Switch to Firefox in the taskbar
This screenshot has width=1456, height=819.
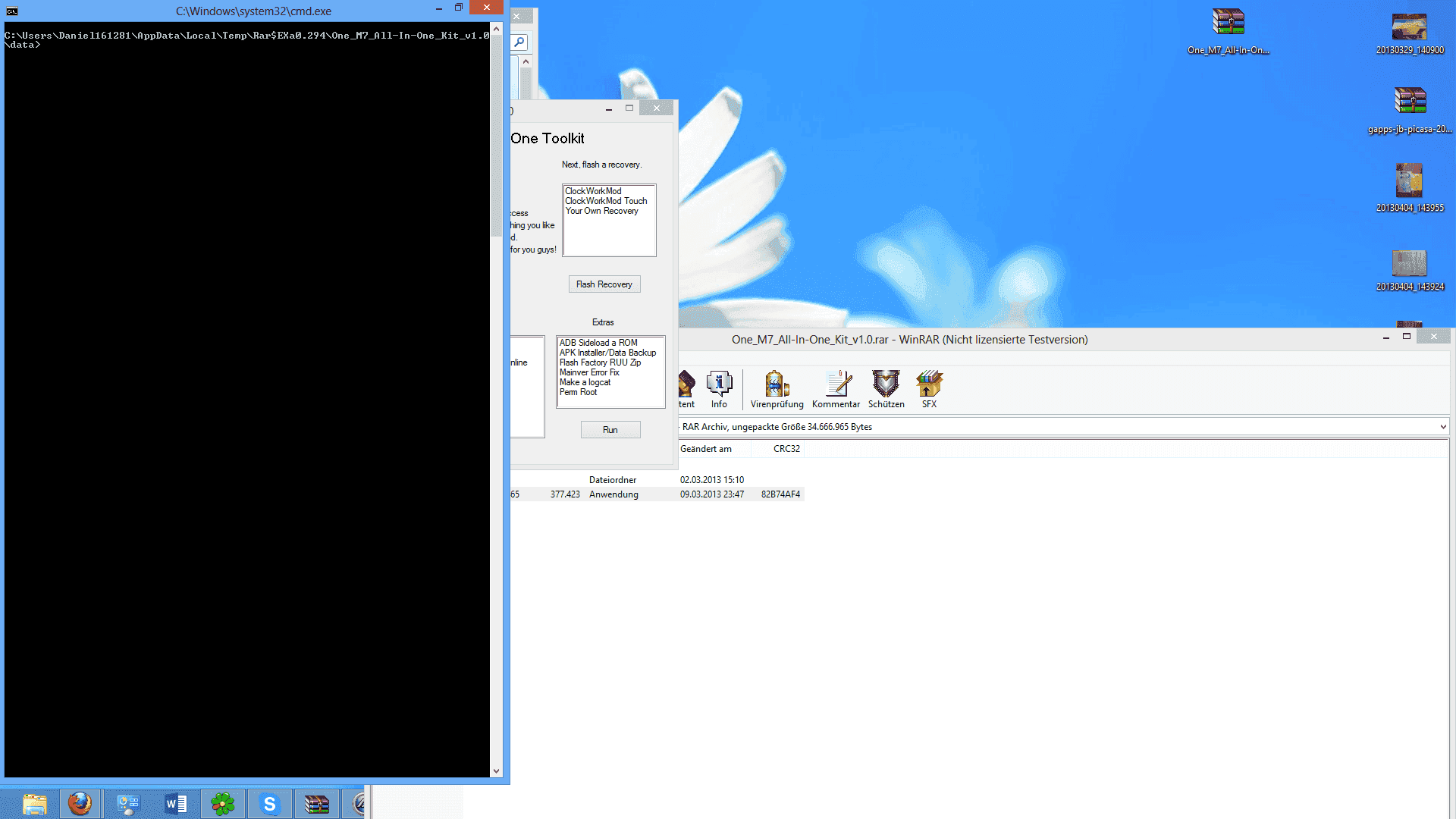[80, 804]
